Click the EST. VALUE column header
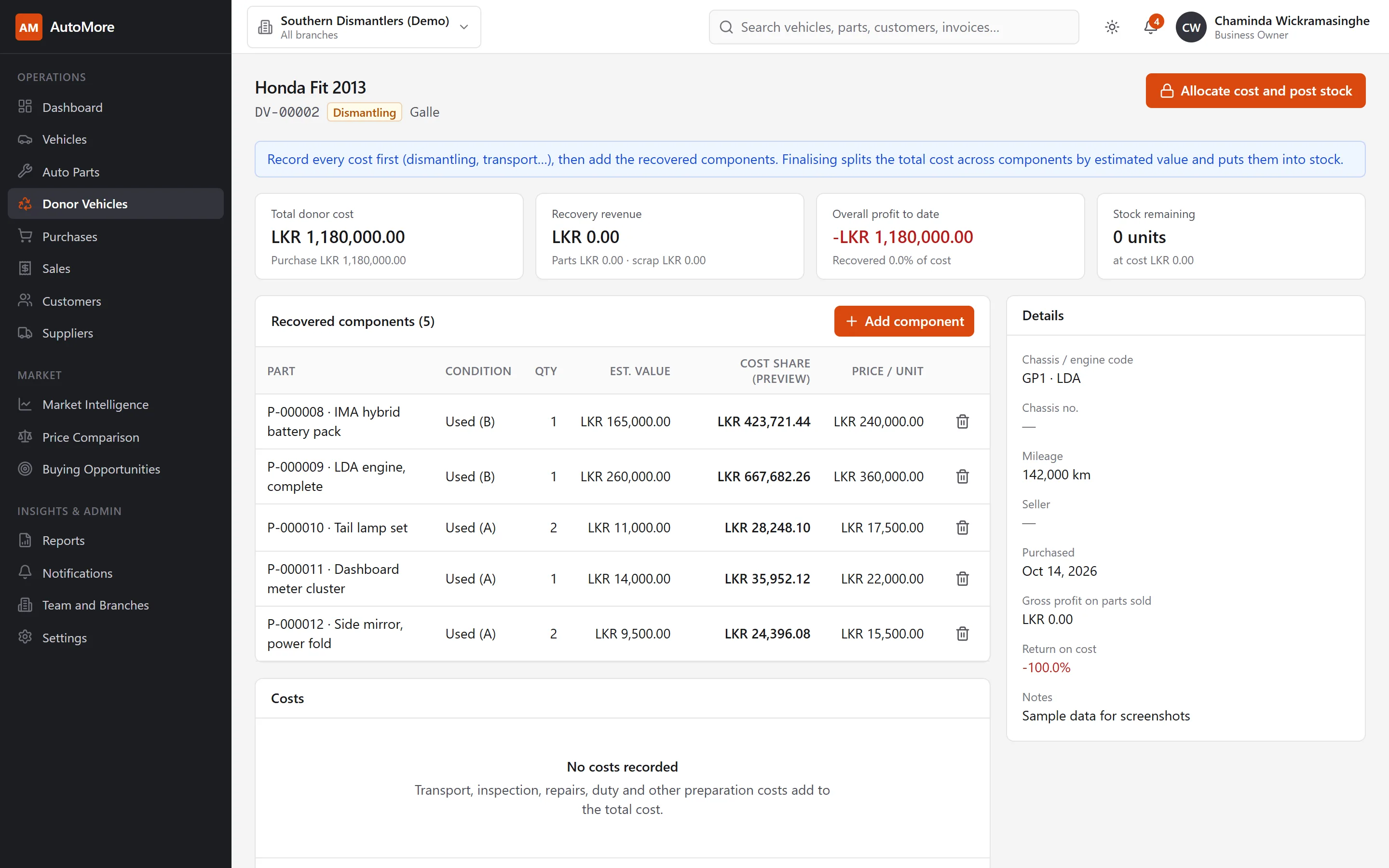 pos(640,371)
